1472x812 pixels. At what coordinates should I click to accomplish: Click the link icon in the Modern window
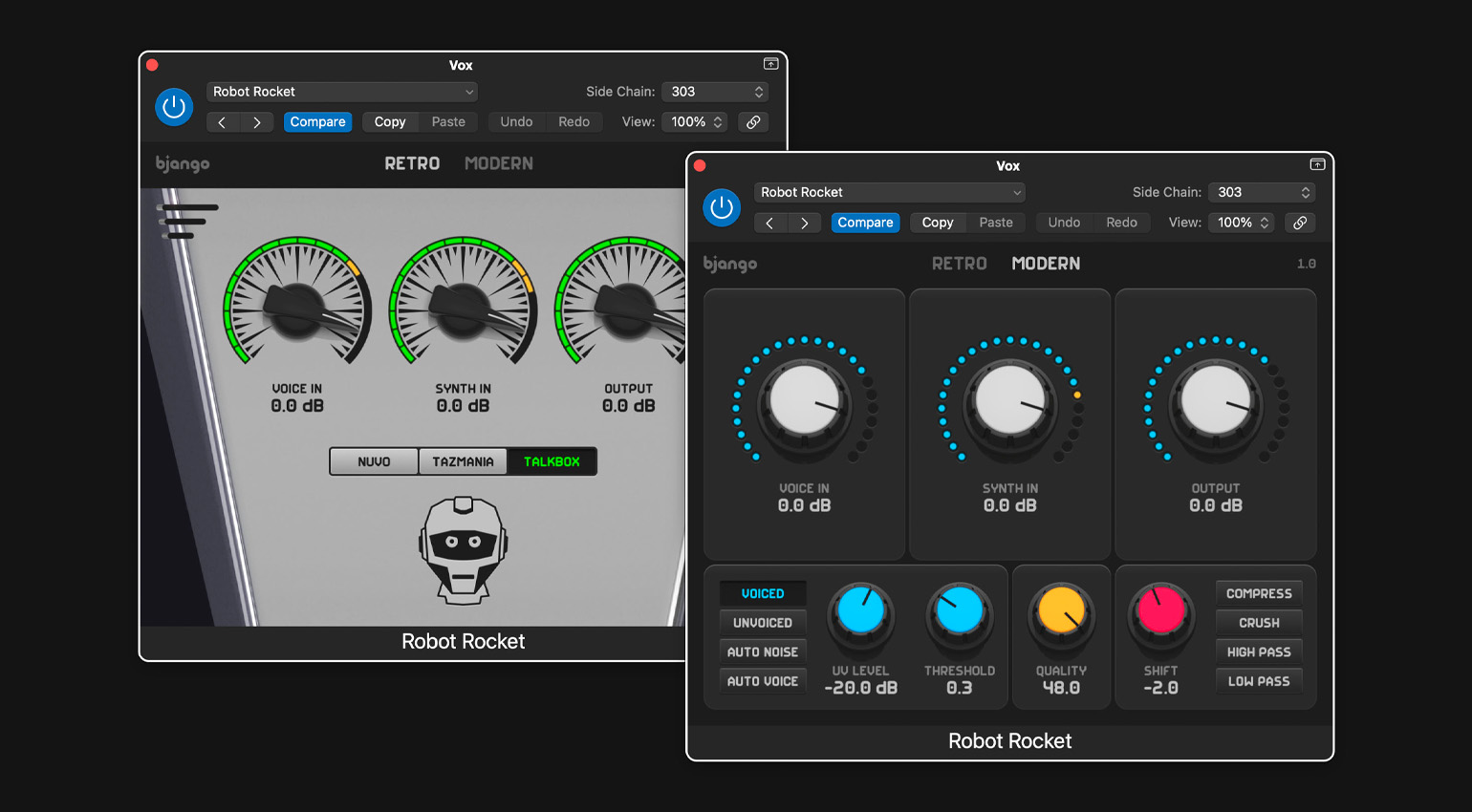coord(1300,223)
